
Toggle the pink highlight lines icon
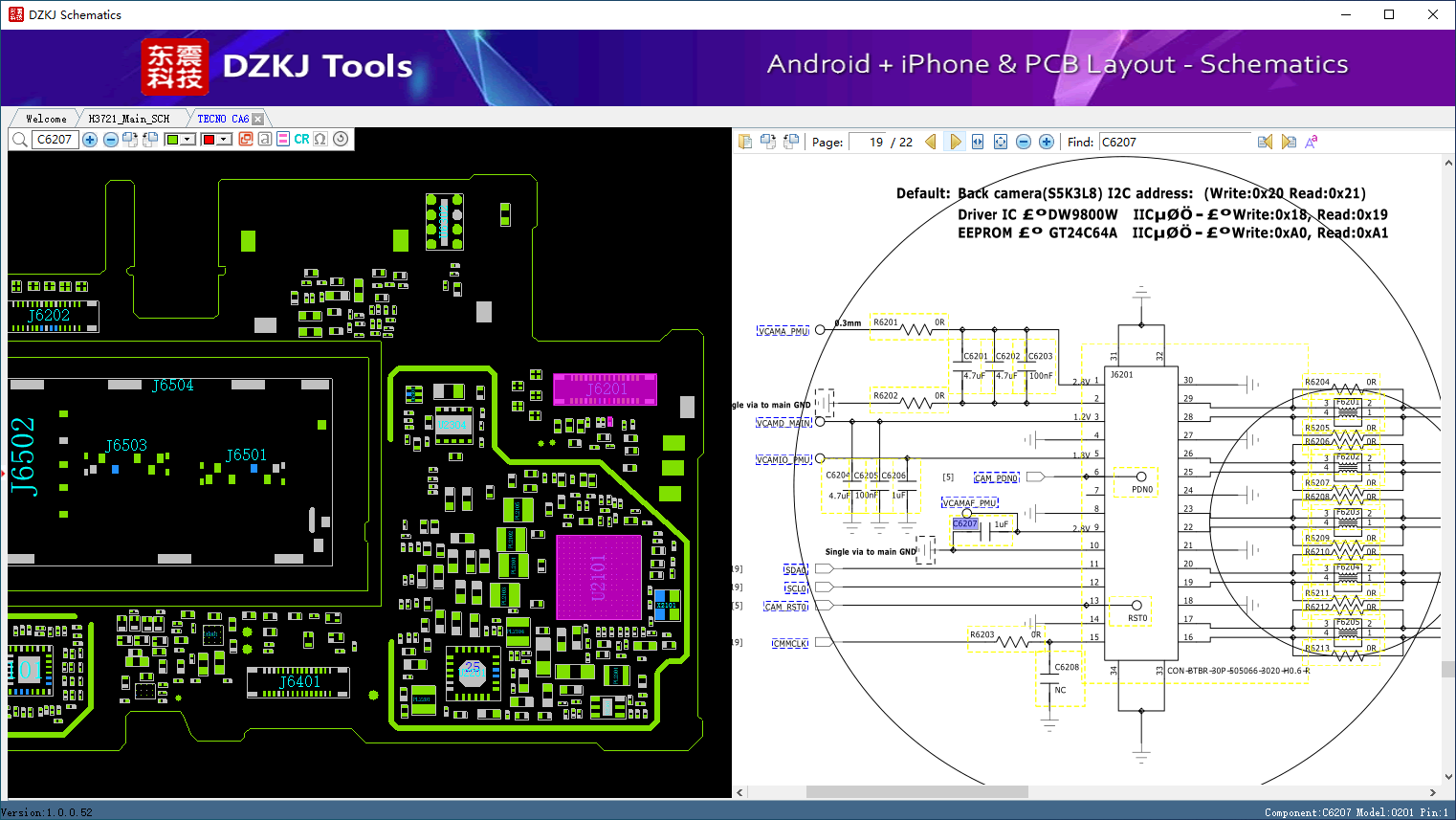pos(281,140)
